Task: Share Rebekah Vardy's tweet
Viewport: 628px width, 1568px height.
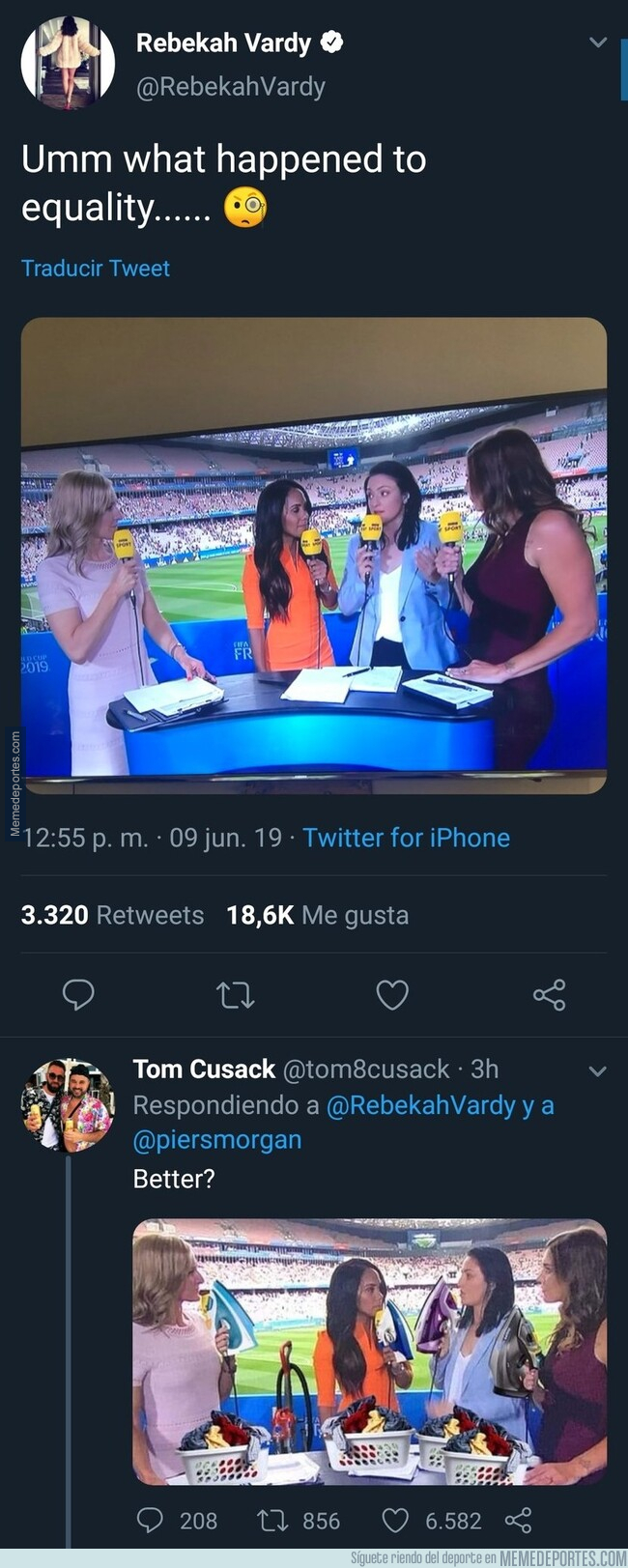Action: [549, 994]
